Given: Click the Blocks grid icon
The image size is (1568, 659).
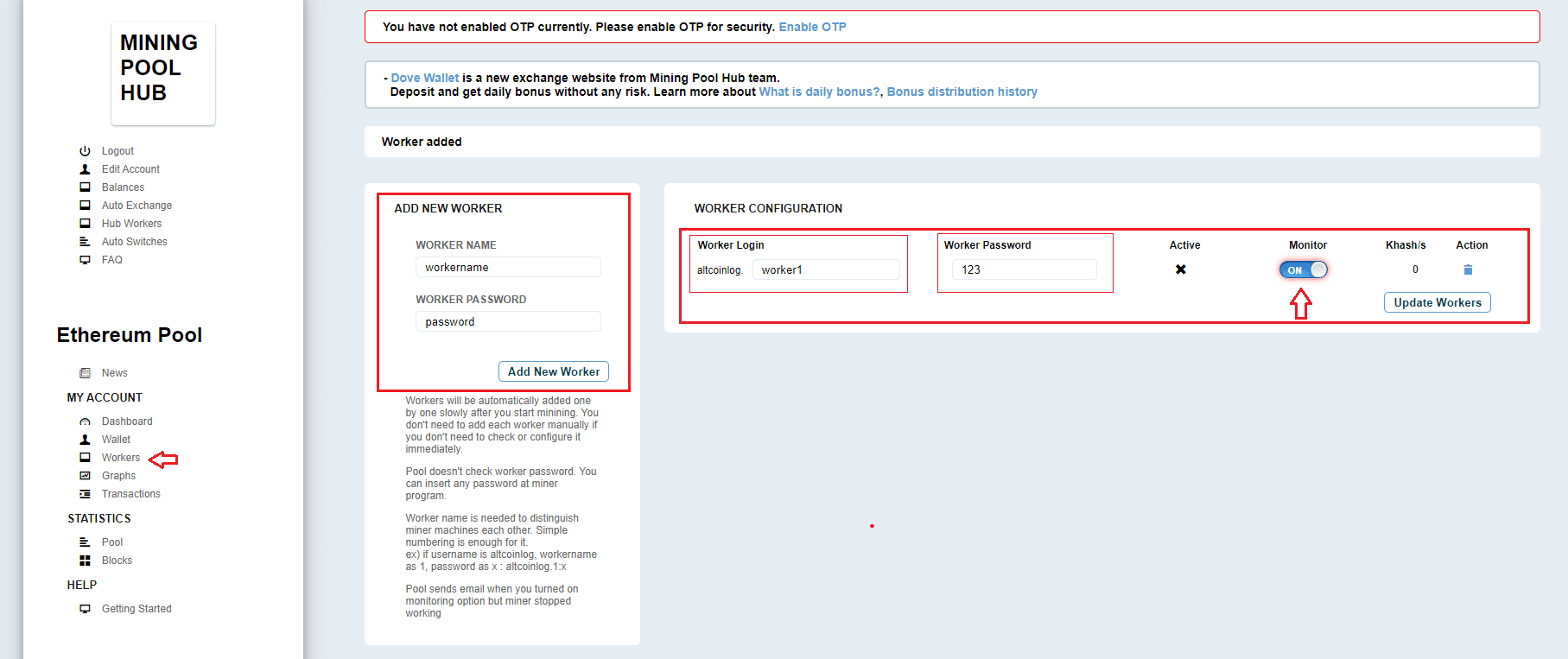Looking at the screenshot, I should pyautogui.click(x=85, y=561).
